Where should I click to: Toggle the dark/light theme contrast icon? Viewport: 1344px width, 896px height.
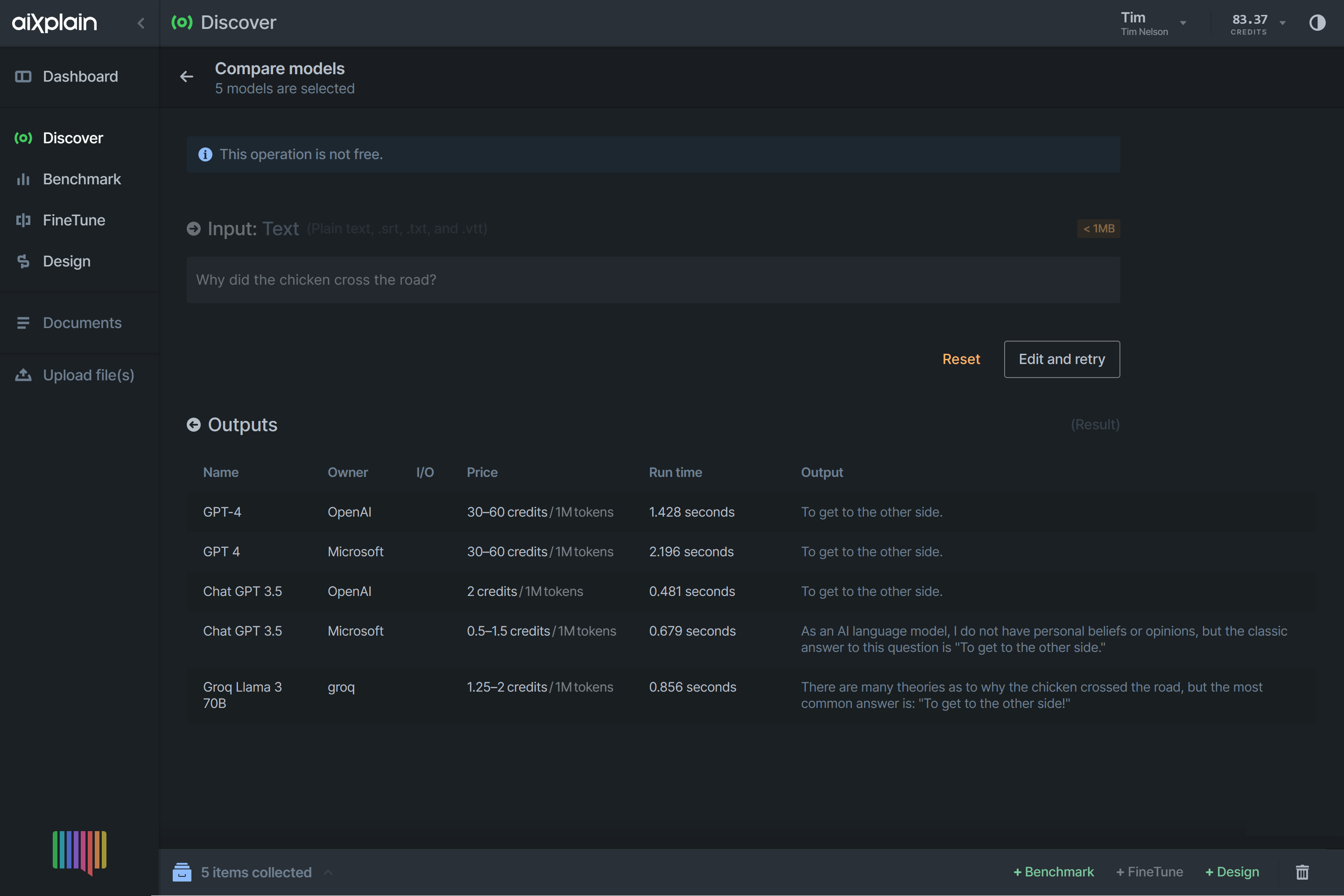pyautogui.click(x=1317, y=22)
